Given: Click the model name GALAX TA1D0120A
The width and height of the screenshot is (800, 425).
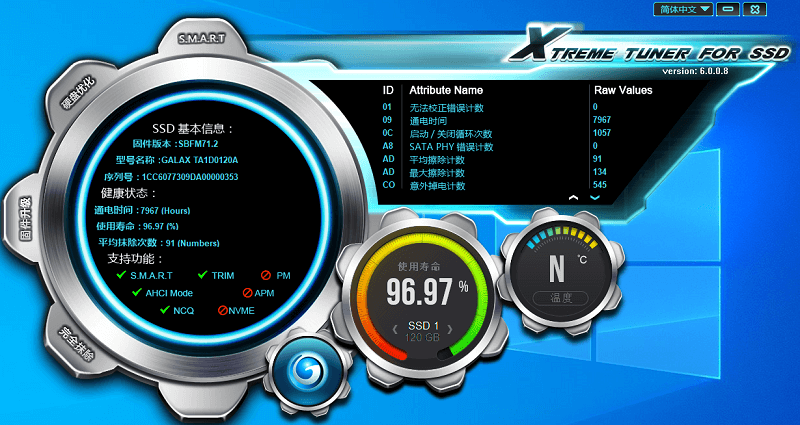Looking at the screenshot, I should tap(199, 160).
